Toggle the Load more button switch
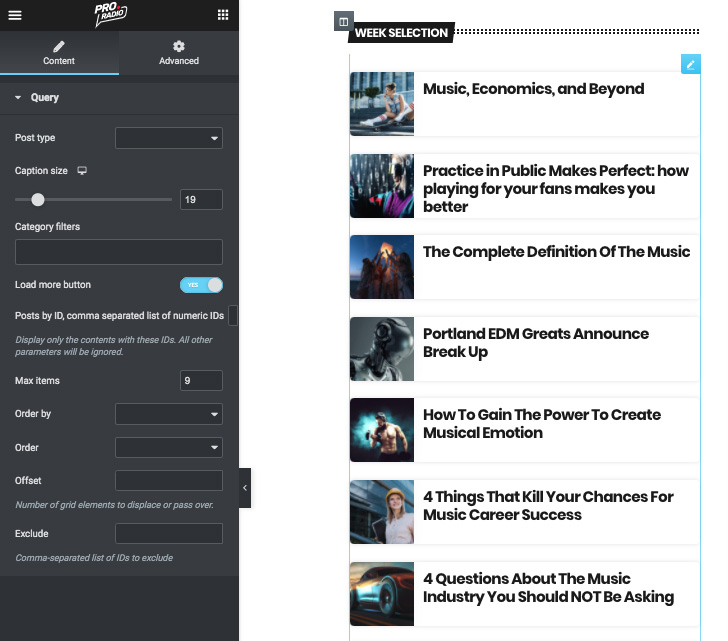Viewport: 728px width, 641px height. 201,285
